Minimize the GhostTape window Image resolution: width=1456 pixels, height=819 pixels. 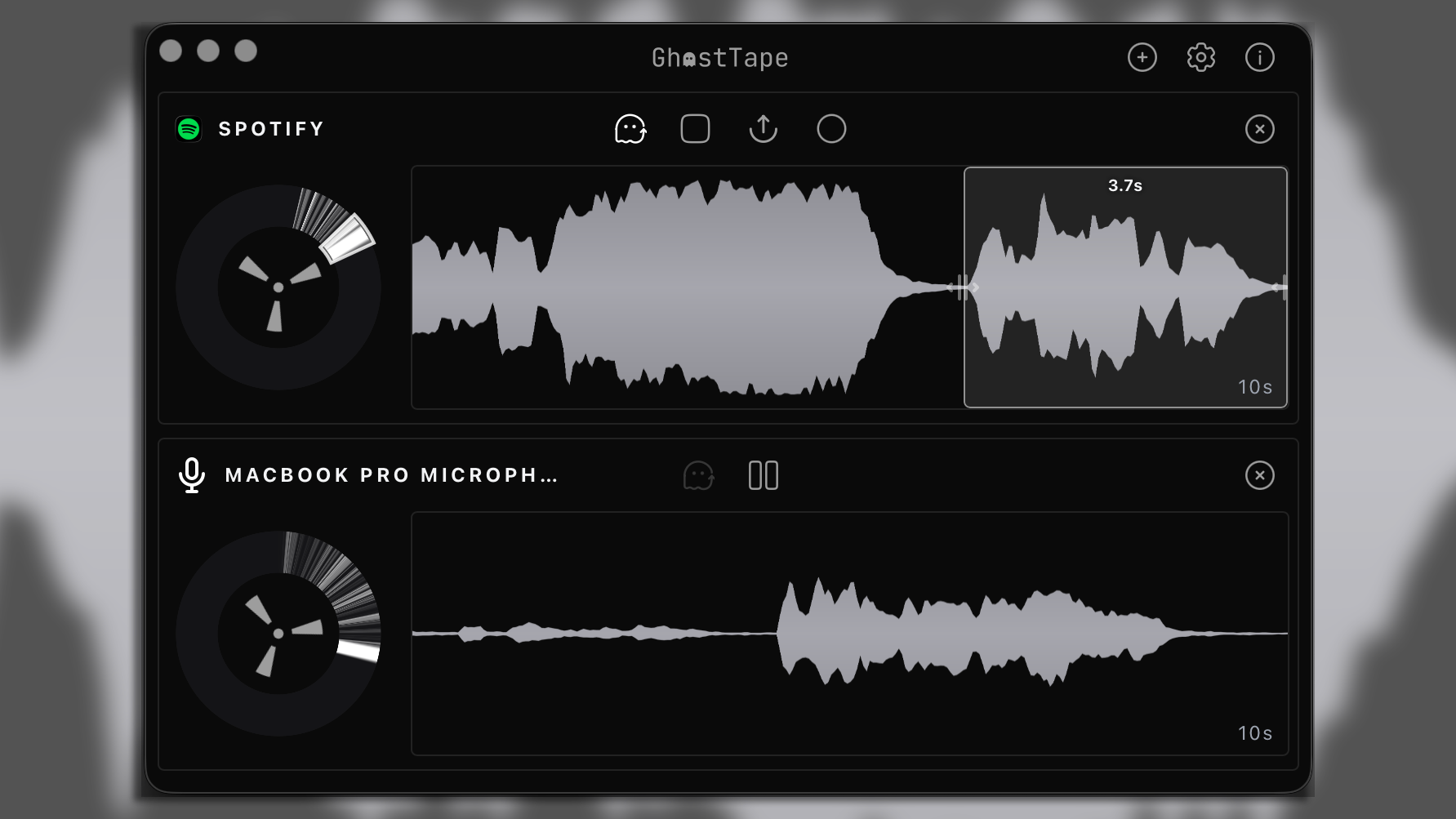pos(208,51)
